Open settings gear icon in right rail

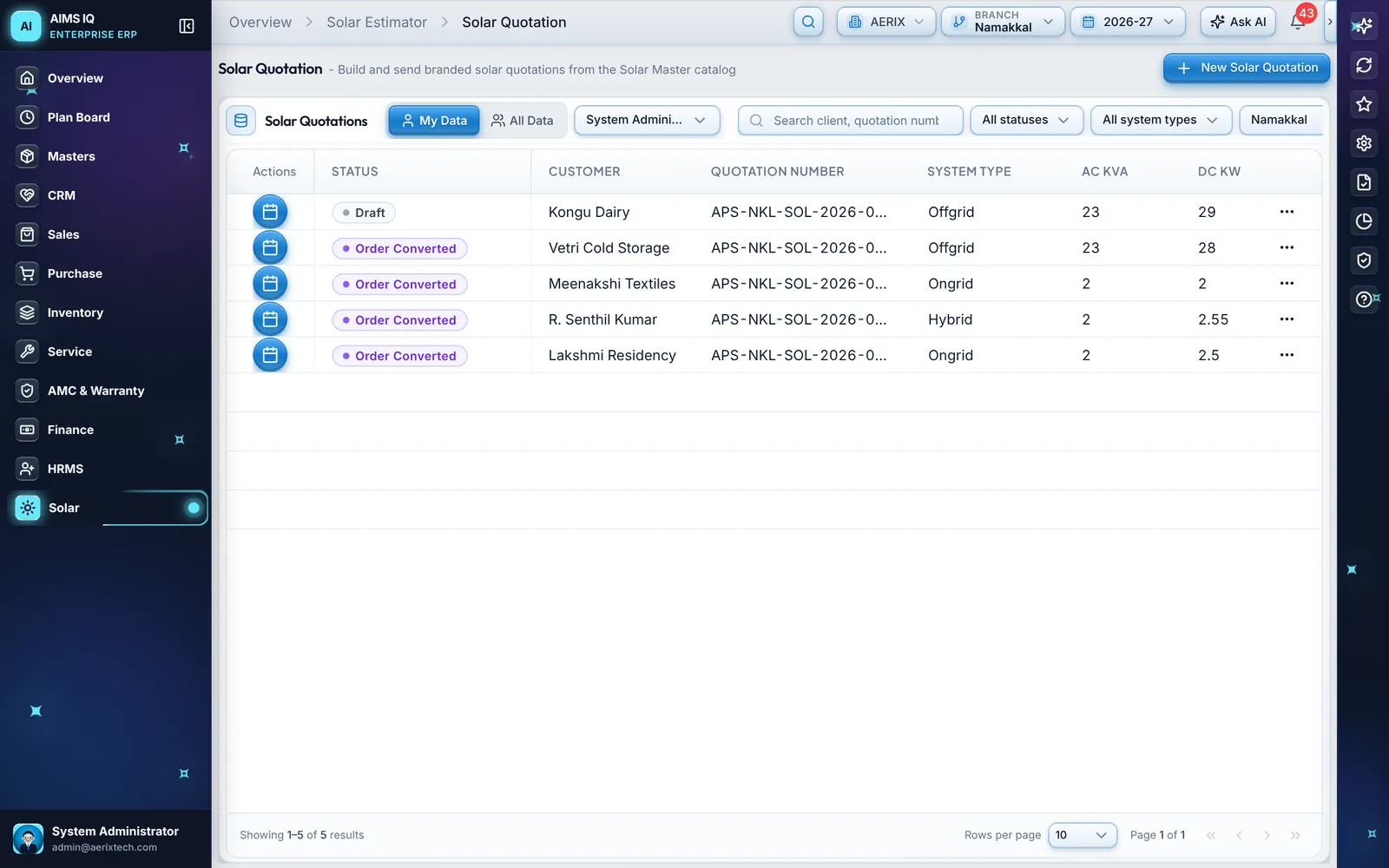click(1364, 143)
